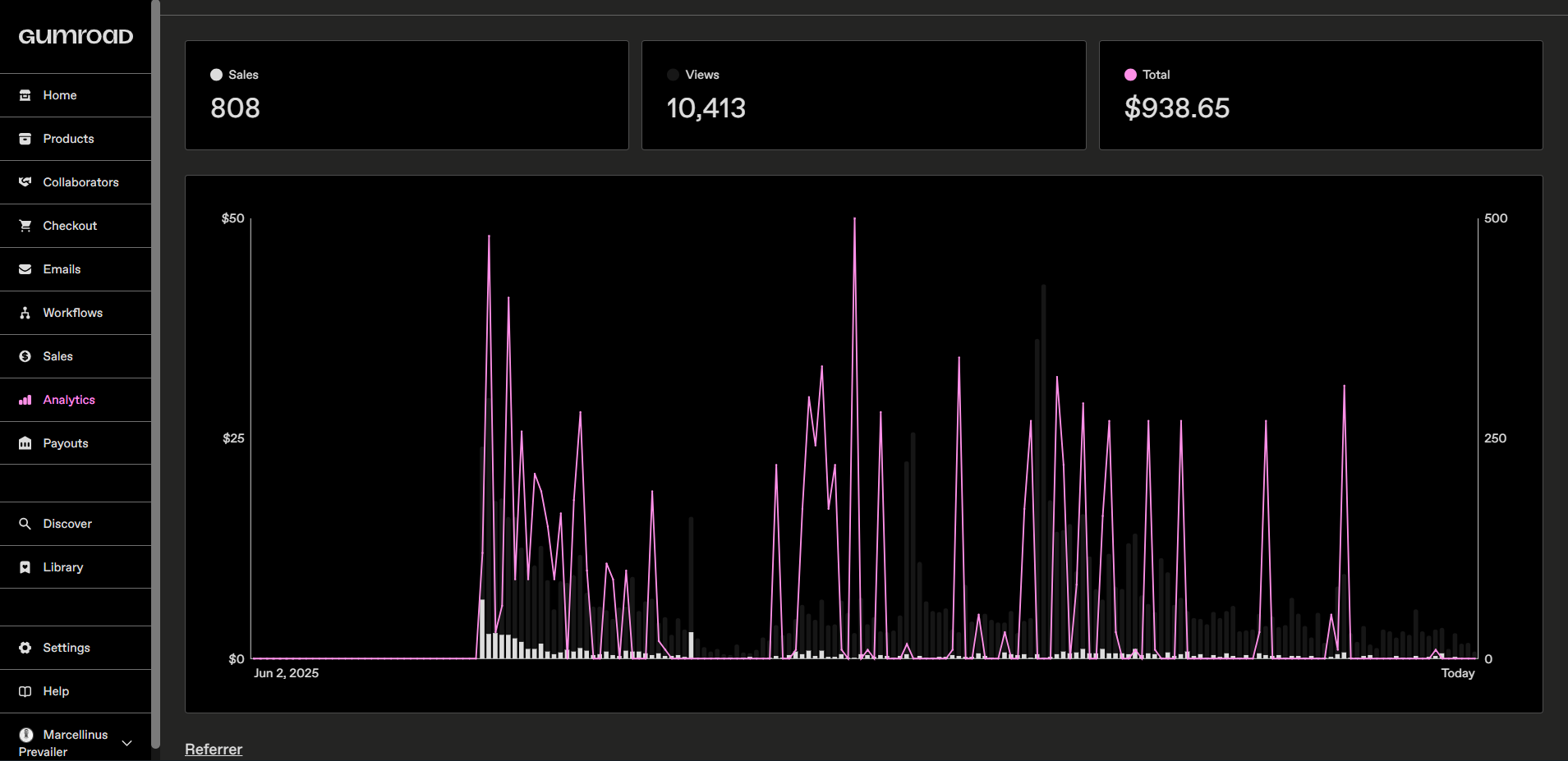Toggle the Views series dark dot
1568x761 pixels.
674,75
